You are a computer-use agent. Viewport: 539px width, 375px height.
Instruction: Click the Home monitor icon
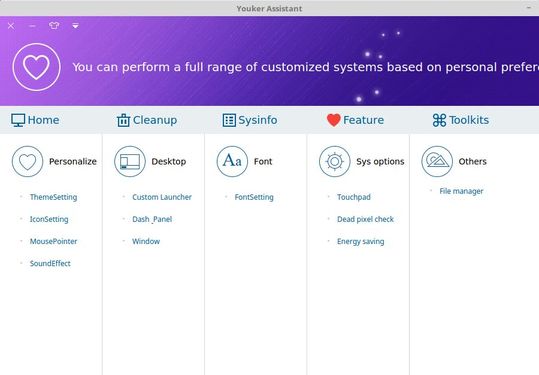18,120
